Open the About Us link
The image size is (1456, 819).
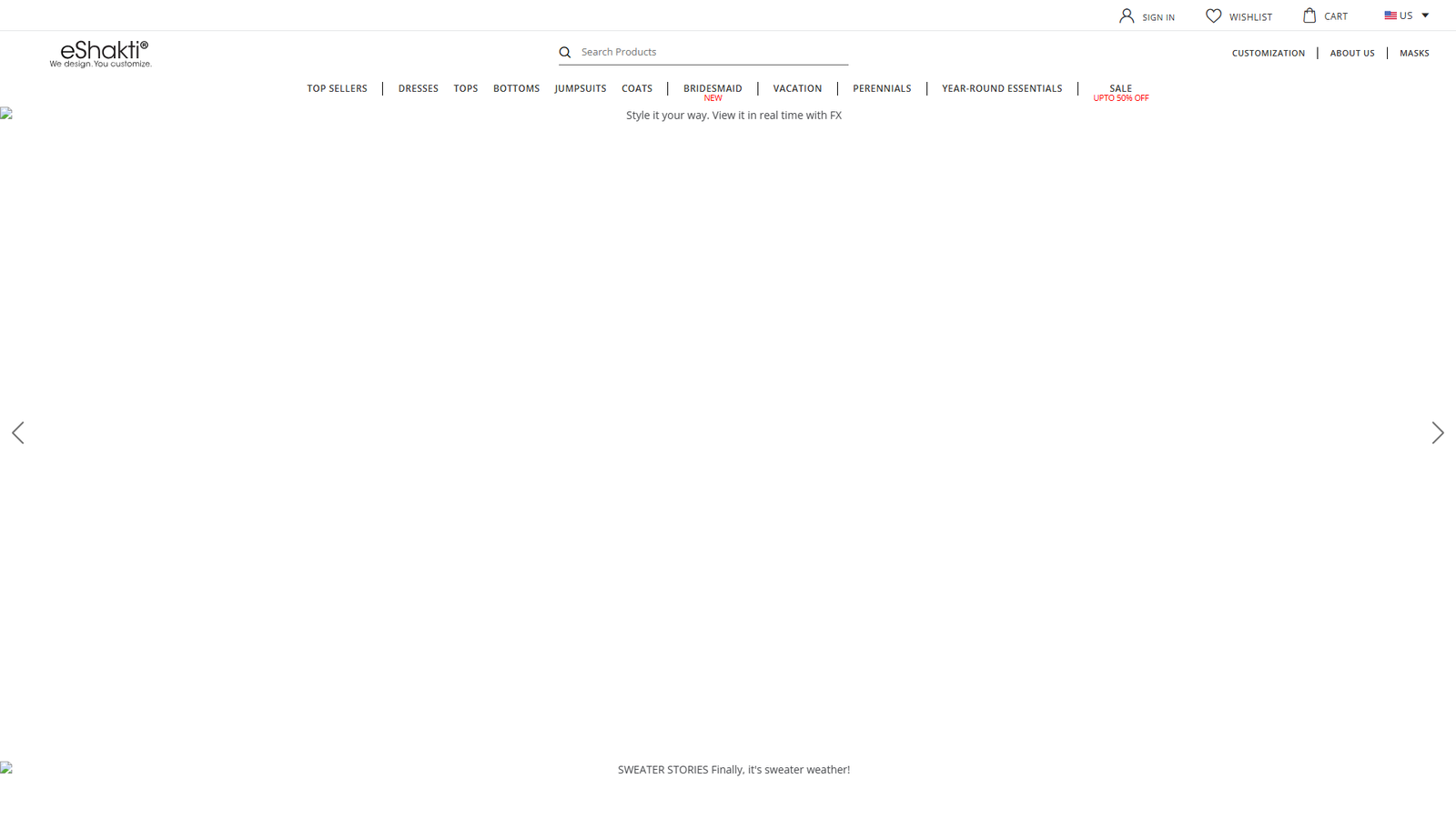[1351, 53]
